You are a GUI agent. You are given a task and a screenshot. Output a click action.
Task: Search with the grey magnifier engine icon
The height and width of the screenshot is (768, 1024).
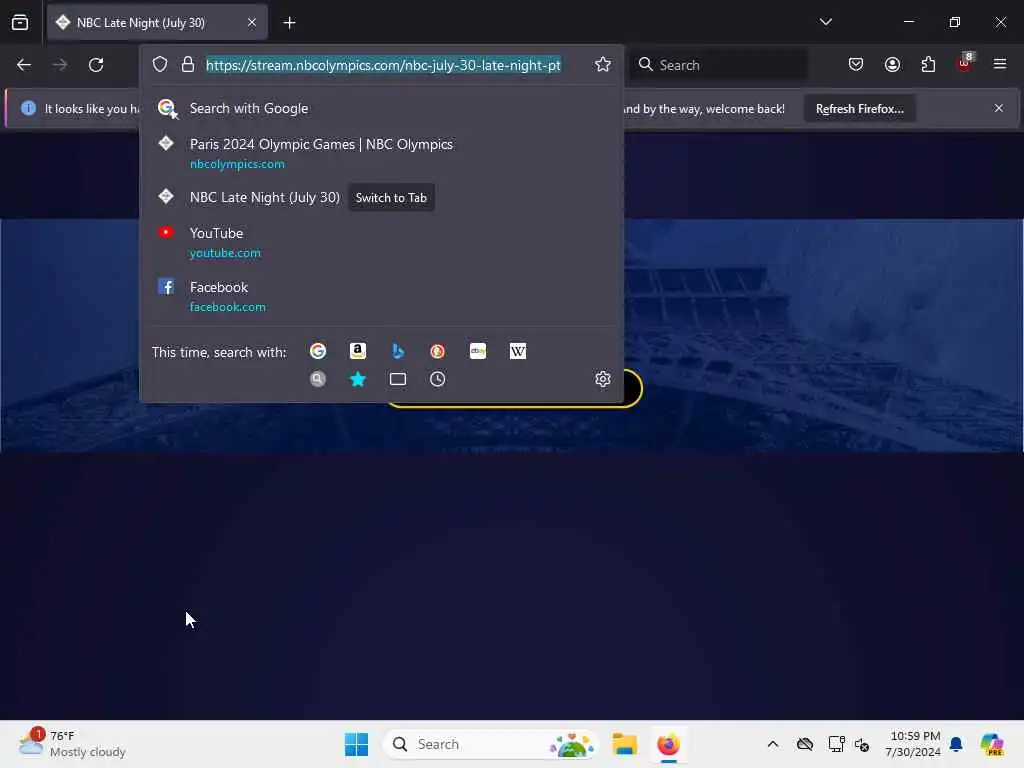pos(318,379)
